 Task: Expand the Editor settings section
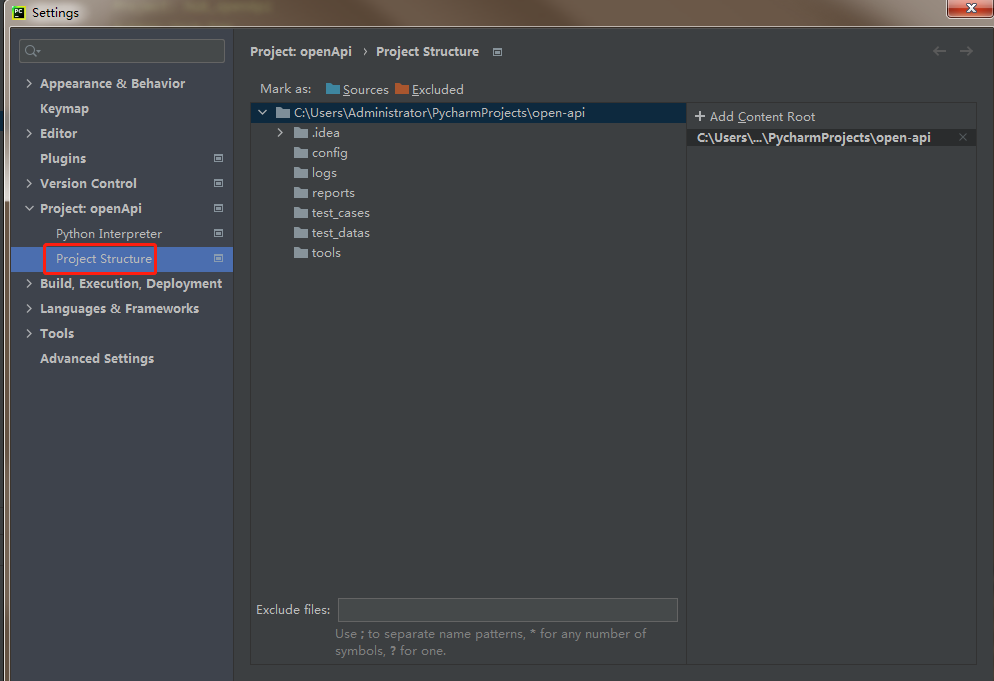29,133
